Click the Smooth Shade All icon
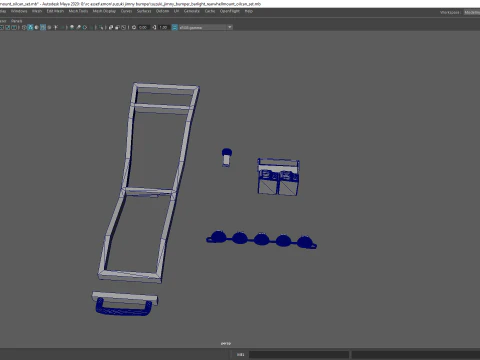The image size is (480, 360). (x=30, y=27)
